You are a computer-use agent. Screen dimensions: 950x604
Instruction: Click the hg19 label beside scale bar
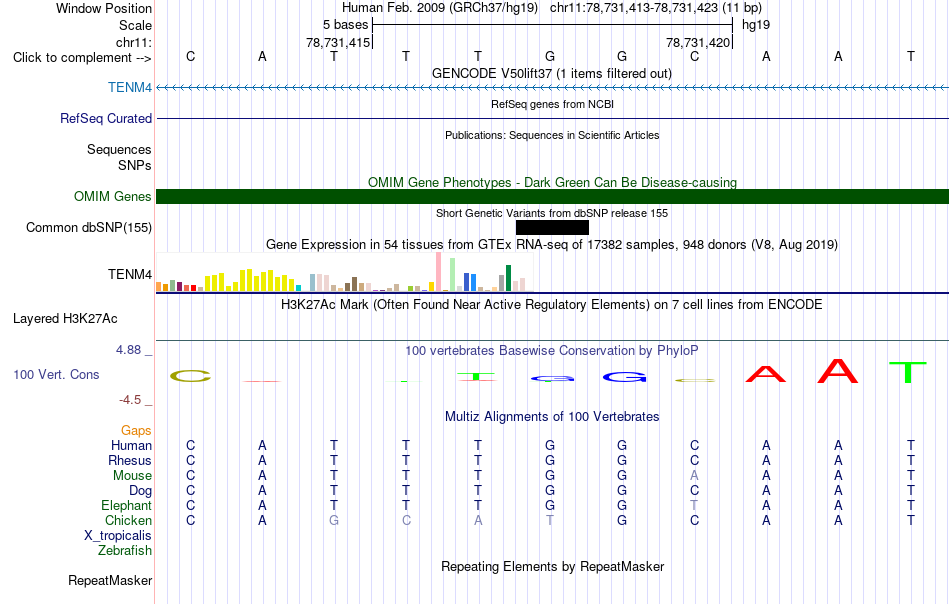pyautogui.click(x=756, y=25)
